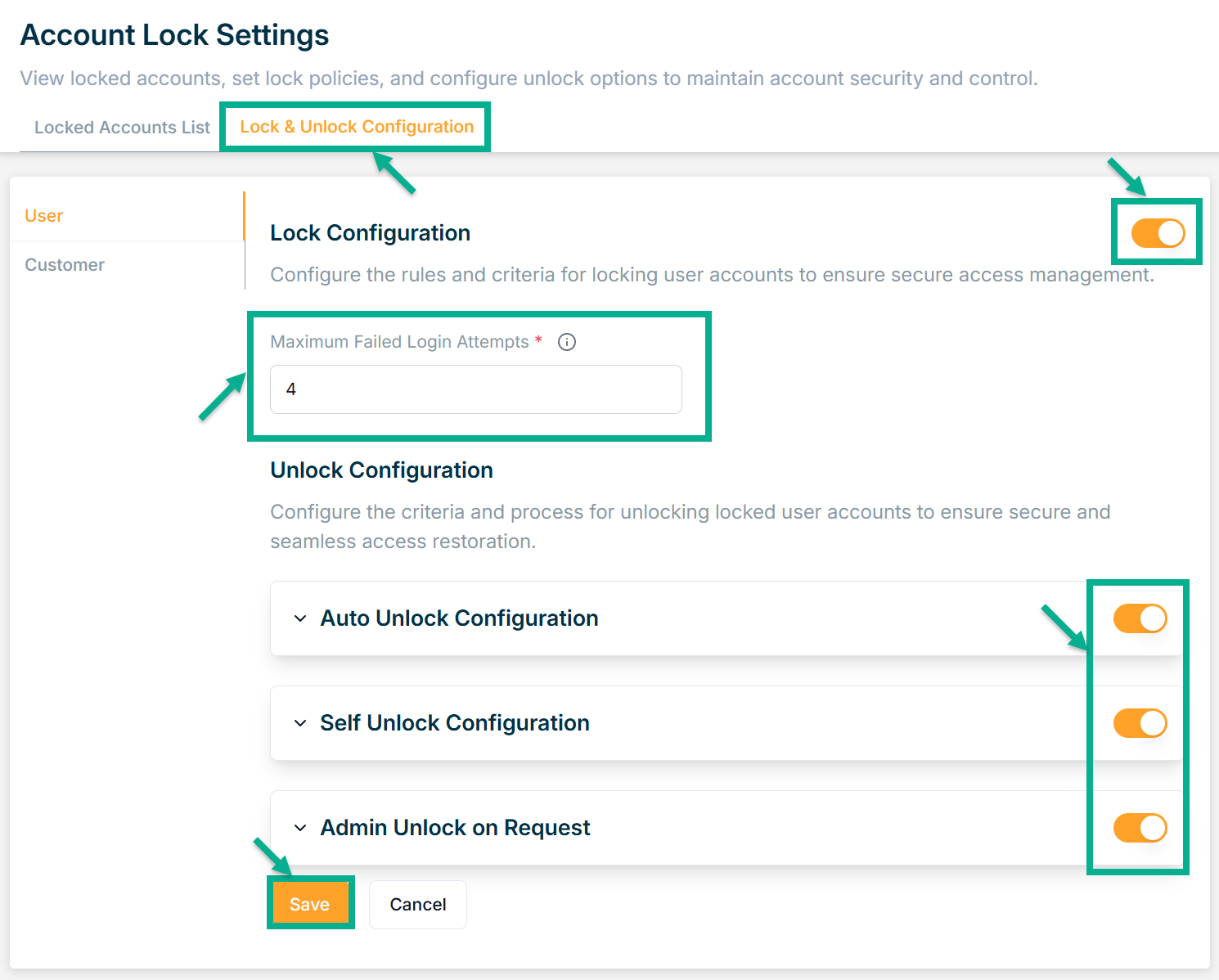Click the info icon beside Maximum Failed Login Attempts

[567, 342]
